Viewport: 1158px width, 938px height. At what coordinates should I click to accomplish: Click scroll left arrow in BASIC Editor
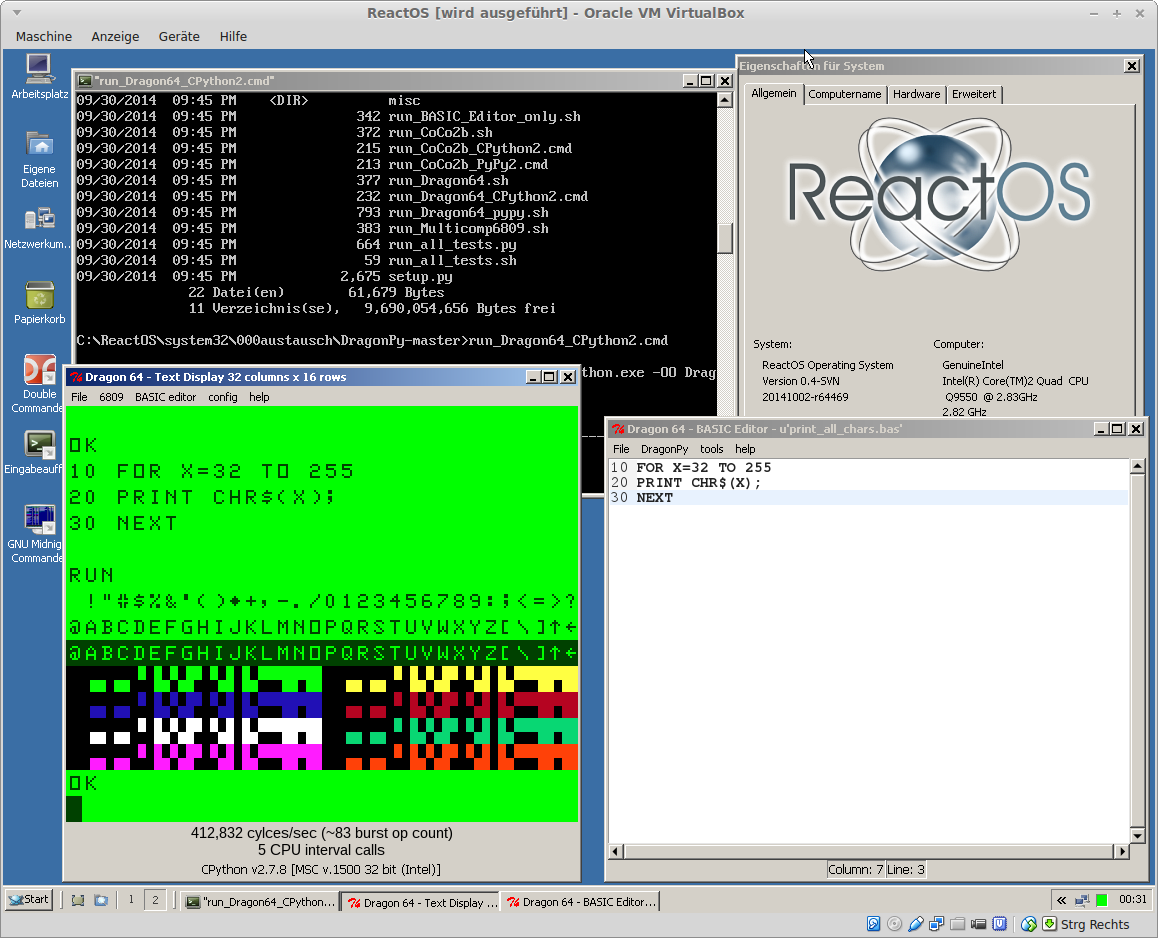pos(616,852)
